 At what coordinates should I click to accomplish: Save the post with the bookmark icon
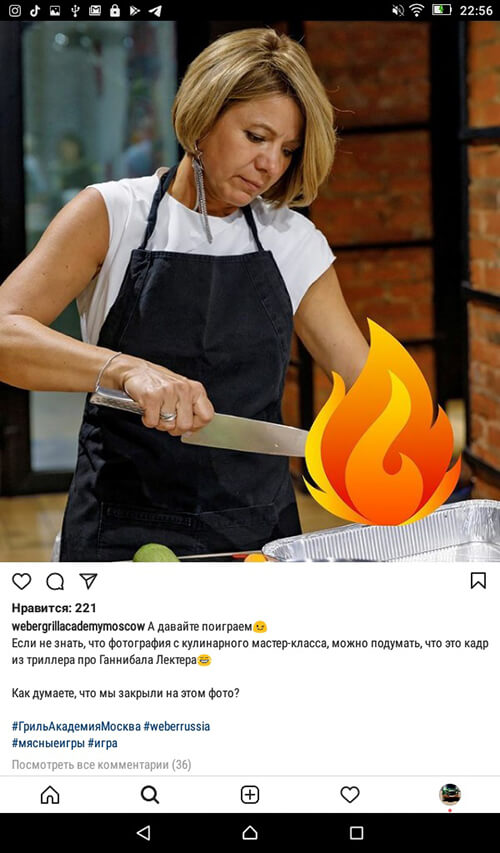tap(478, 580)
